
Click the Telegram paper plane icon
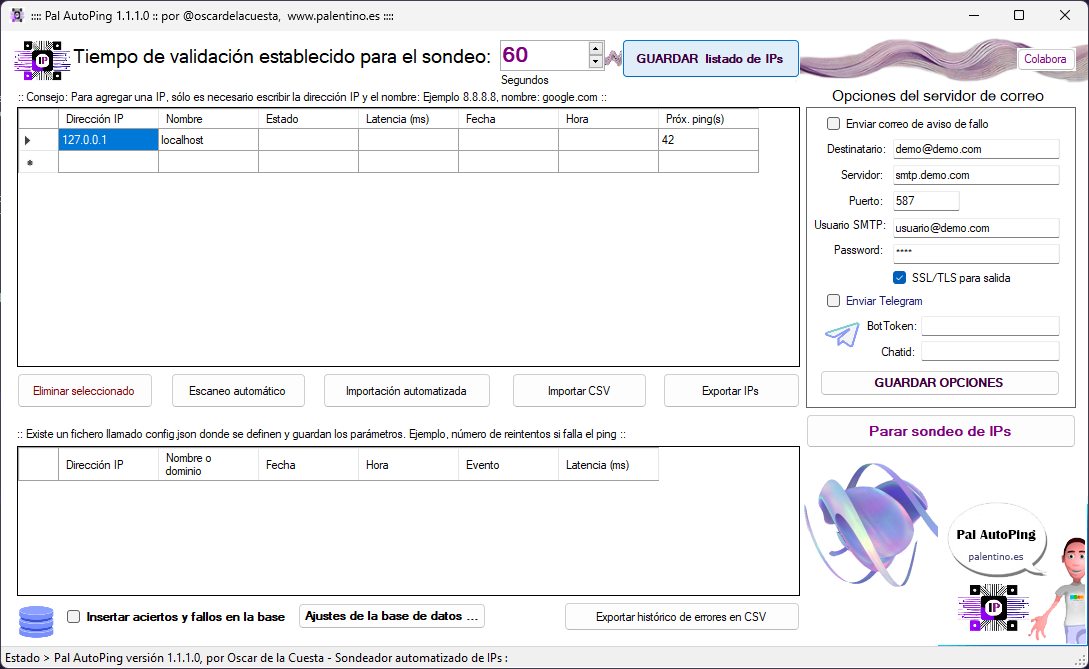[x=842, y=335]
